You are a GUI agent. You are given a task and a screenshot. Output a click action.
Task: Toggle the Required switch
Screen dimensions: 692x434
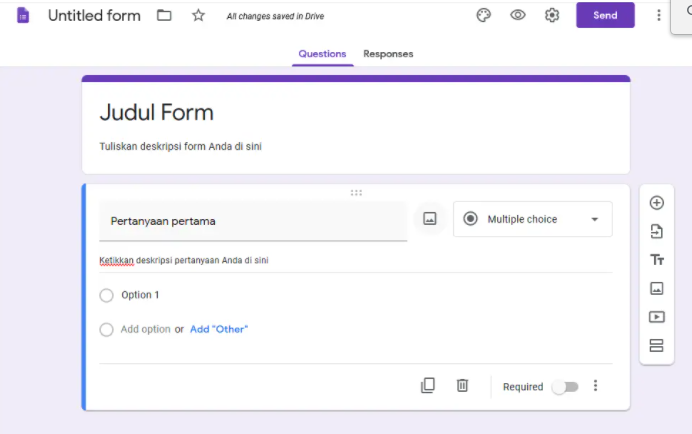click(565, 387)
